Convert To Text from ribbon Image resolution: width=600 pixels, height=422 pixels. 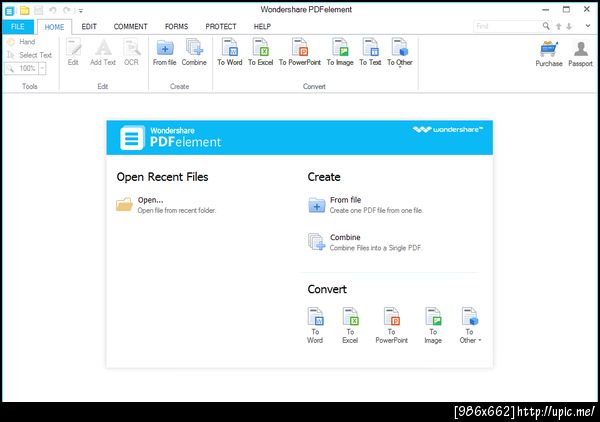pos(370,52)
